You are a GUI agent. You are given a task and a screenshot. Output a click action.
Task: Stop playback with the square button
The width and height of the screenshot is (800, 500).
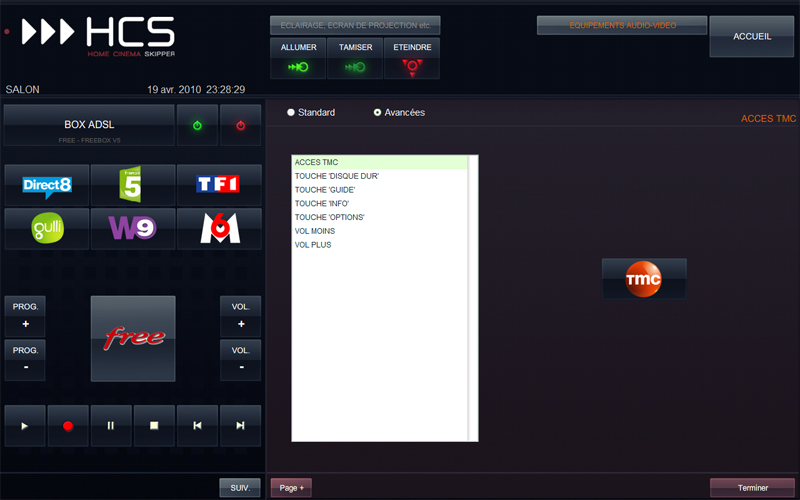[154, 426]
